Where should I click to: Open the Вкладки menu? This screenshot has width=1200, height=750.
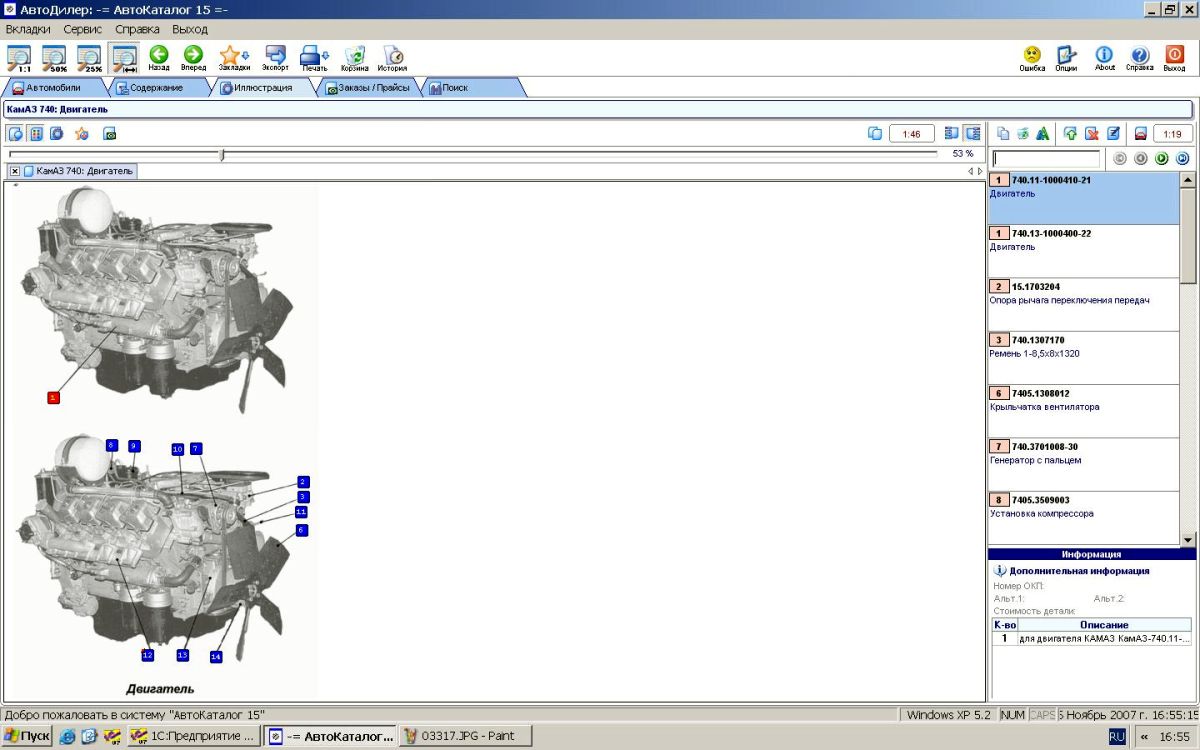tap(28, 29)
